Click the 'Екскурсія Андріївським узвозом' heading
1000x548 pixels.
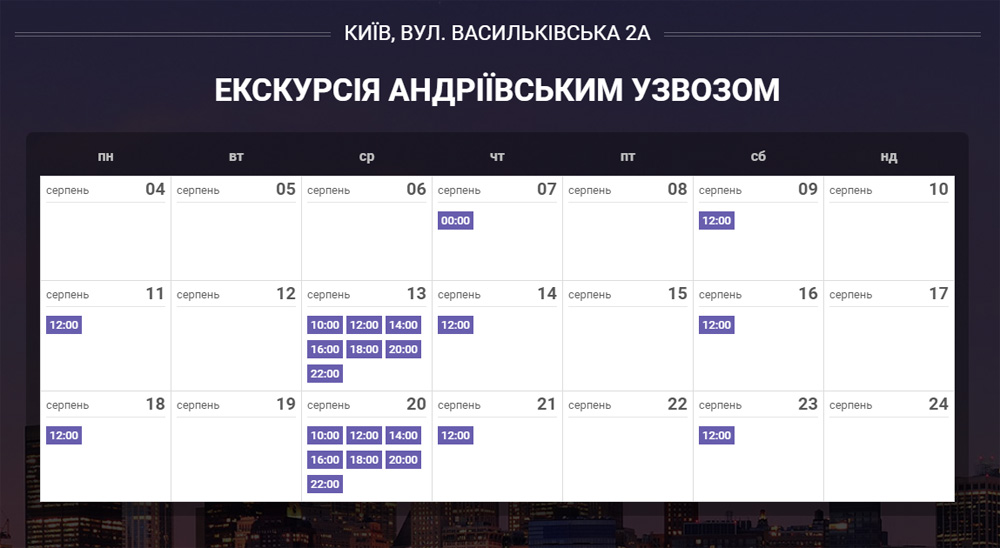point(497,90)
